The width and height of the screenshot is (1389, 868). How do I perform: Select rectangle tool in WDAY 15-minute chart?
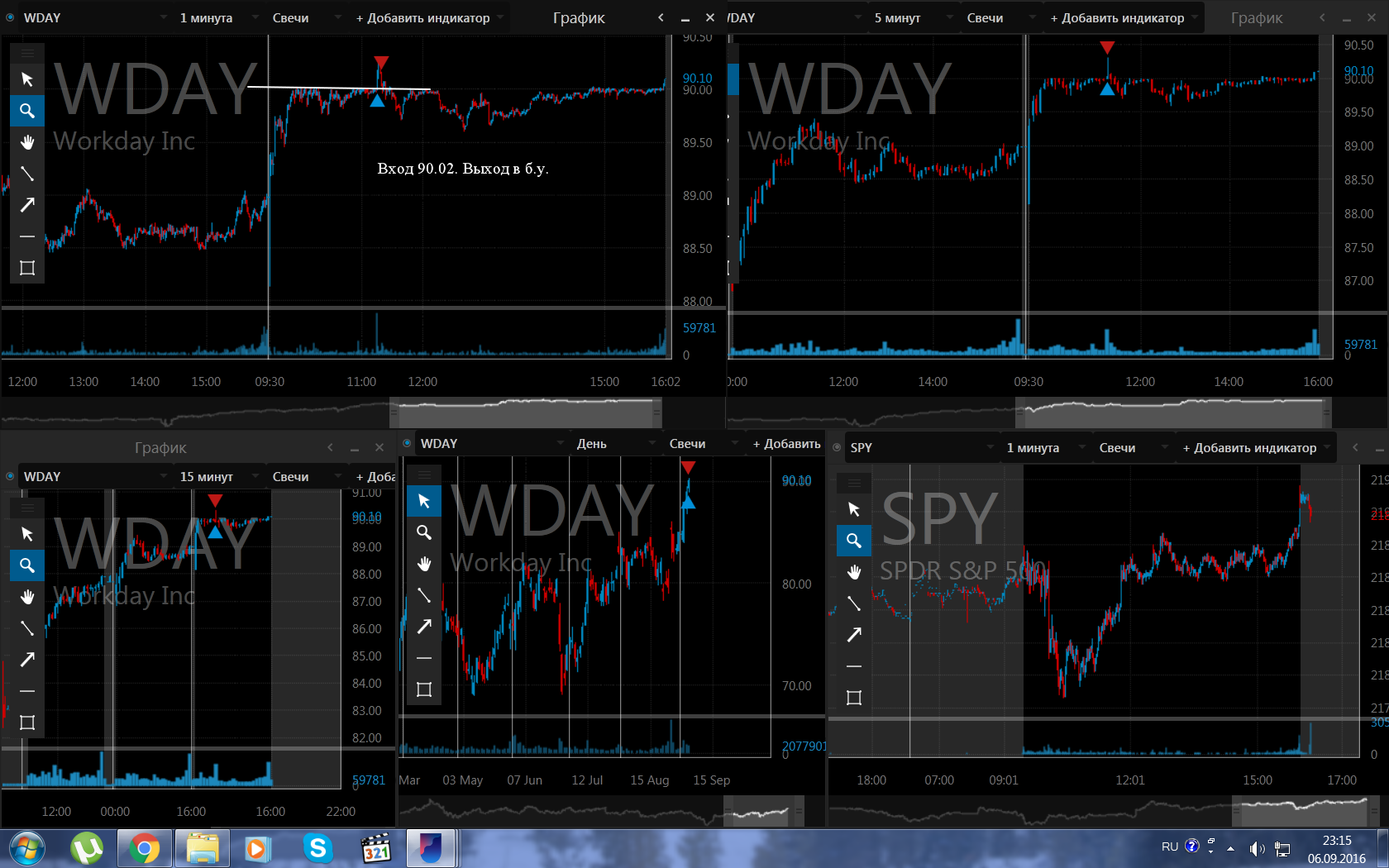(x=27, y=723)
